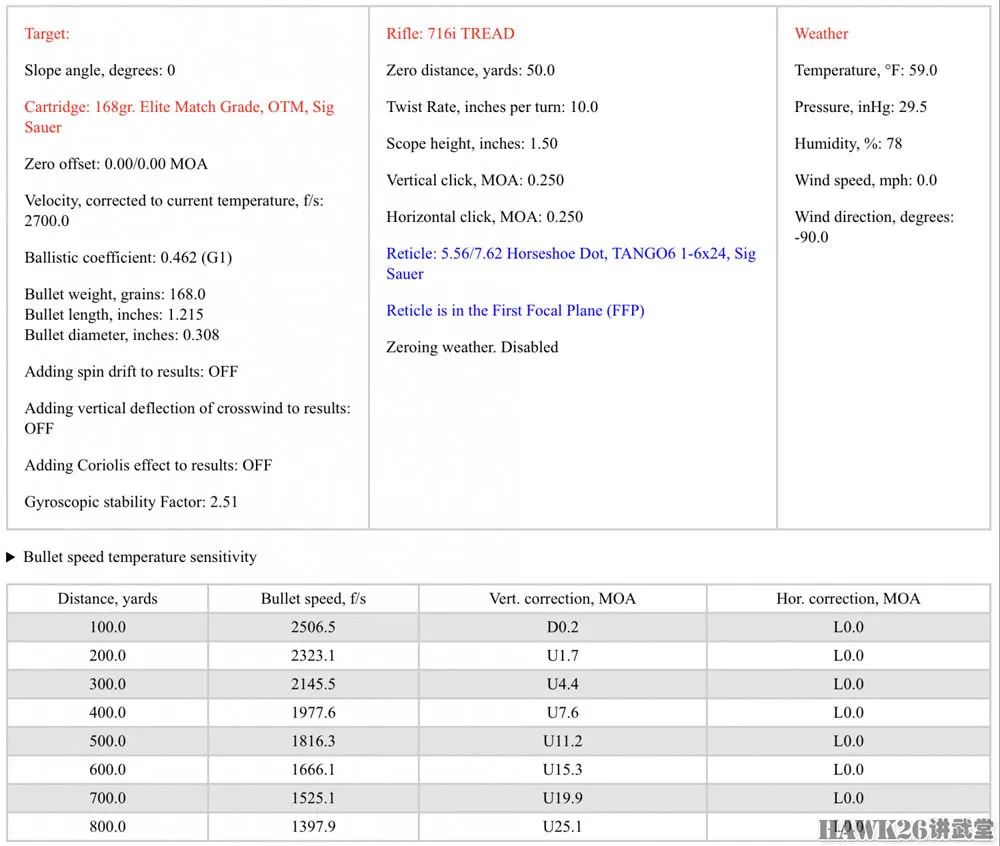Click the bullet speed value 1397.9
The width and height of the screenshot is (1000, 846).
pyautogui.click(x=313, y=826)
